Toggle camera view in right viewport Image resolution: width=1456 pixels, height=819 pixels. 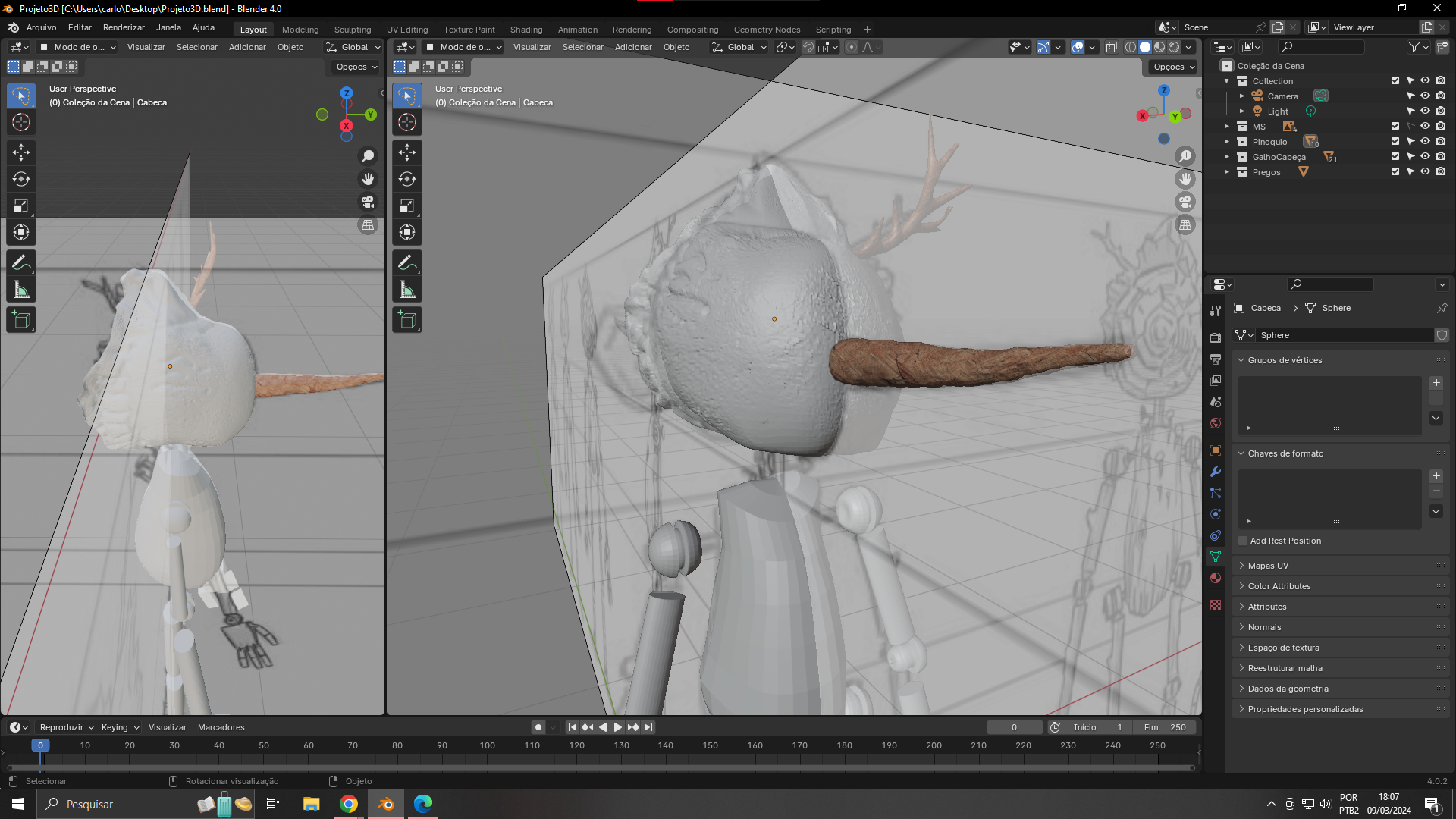(1185, 202)
